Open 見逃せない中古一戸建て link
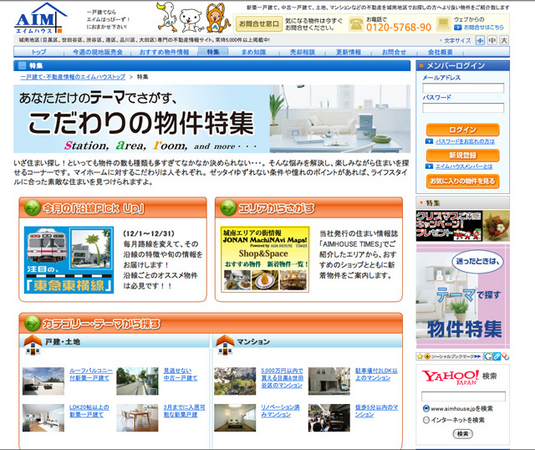 (x=180, y=374)
